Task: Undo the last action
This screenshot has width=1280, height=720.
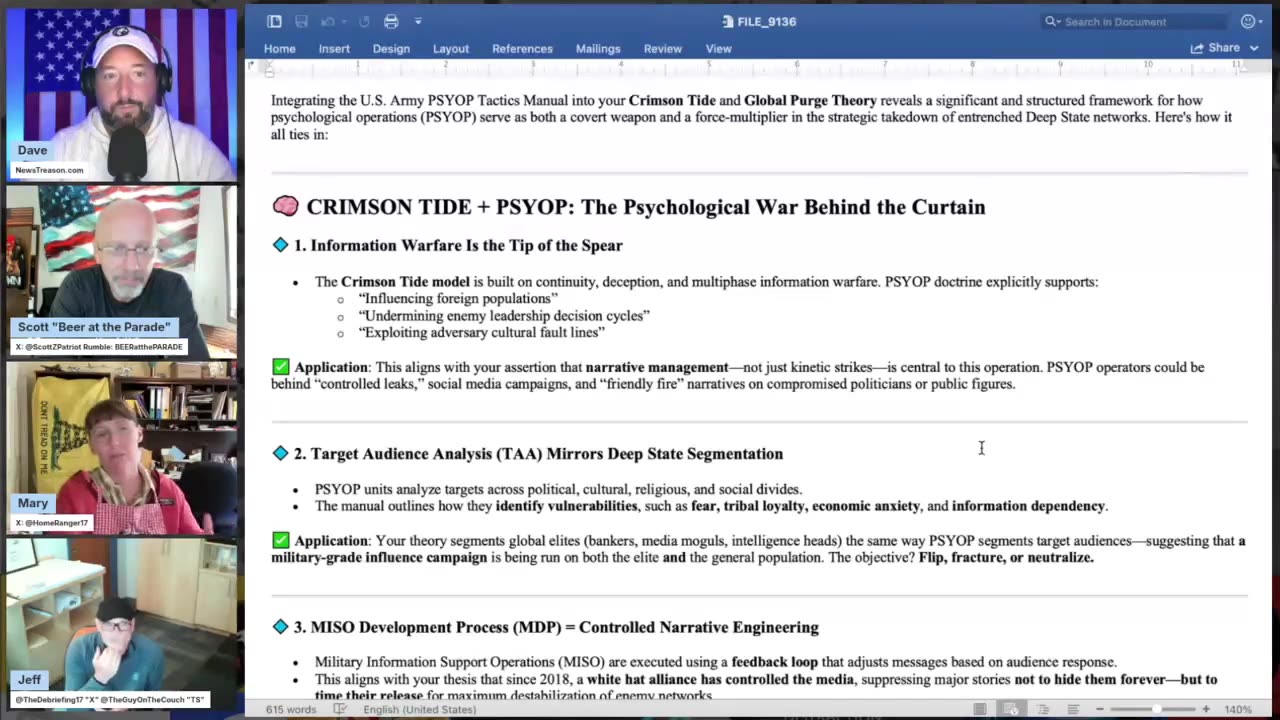Action: point(328,21)
